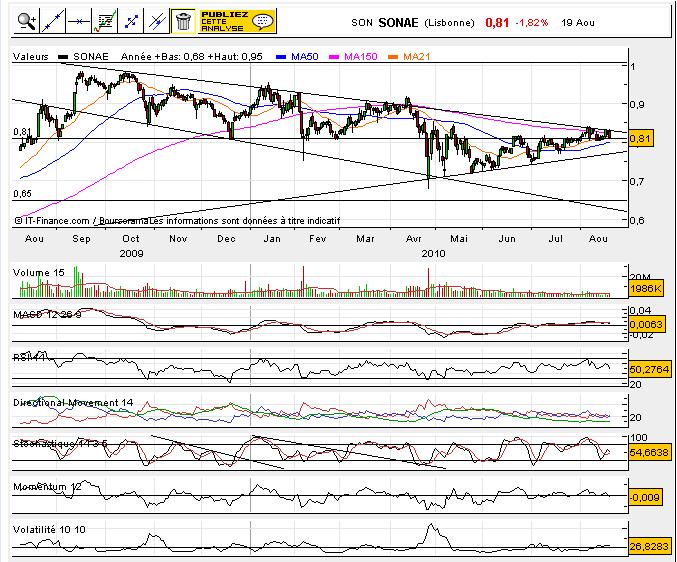Open the chart indicators settings tool

click(104, 21)
